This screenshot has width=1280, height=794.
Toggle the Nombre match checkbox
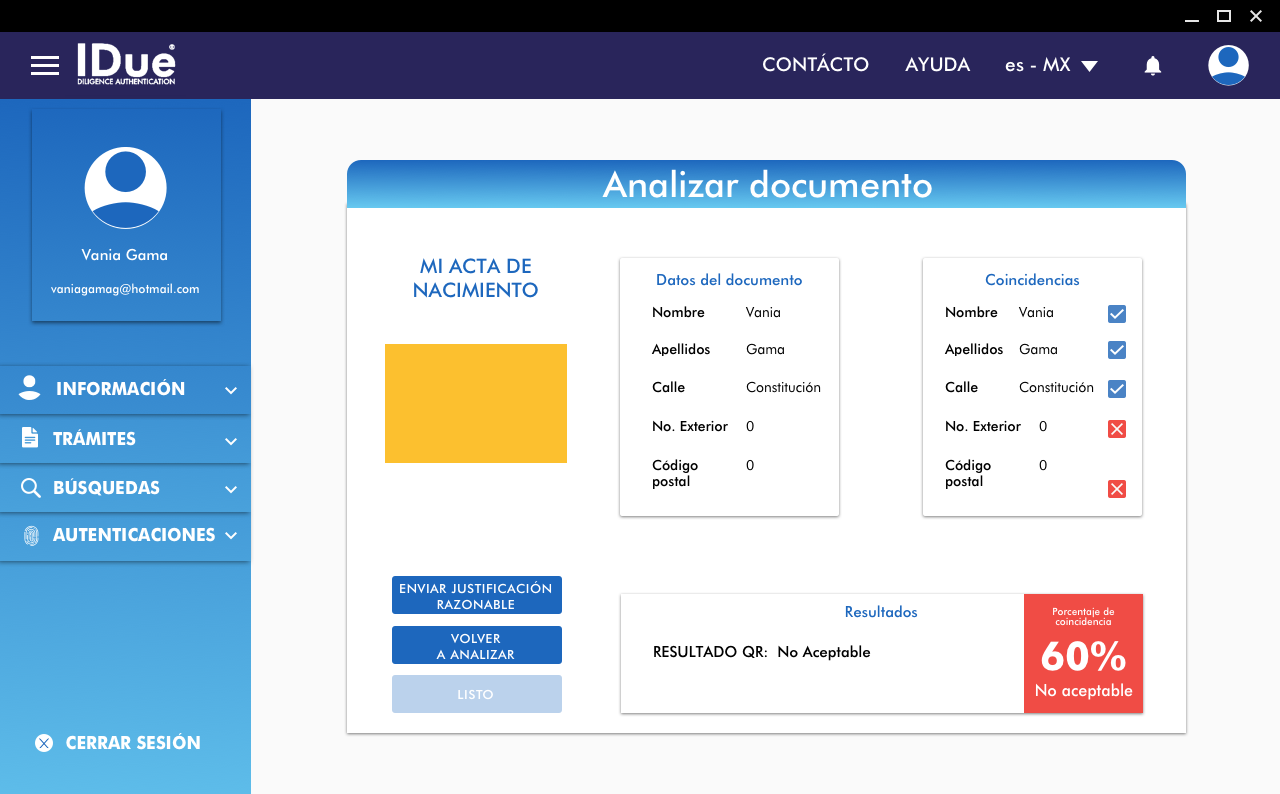tap(1117, 314)
